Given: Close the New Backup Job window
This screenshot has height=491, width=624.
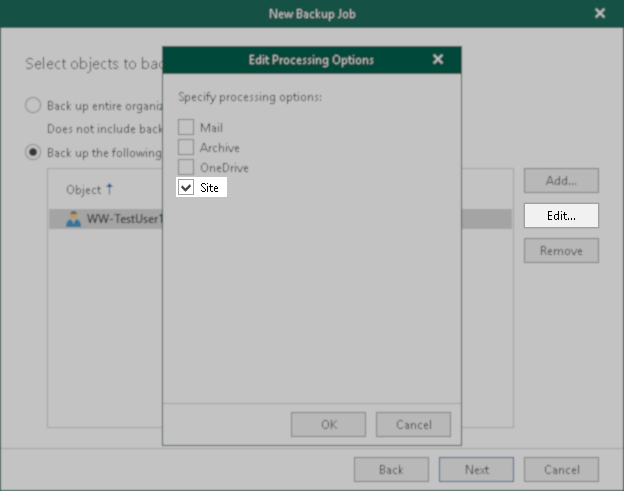Looking at the screenshot, I should [600, 14].
